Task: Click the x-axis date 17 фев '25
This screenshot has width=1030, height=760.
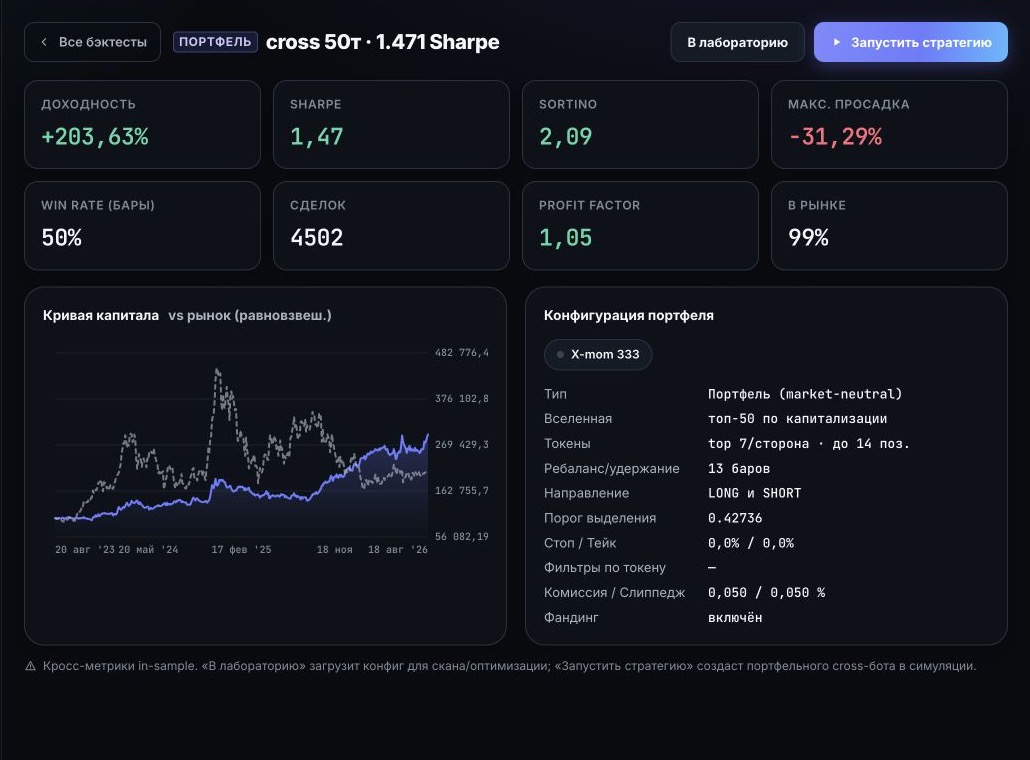Action: pos(241,550)
